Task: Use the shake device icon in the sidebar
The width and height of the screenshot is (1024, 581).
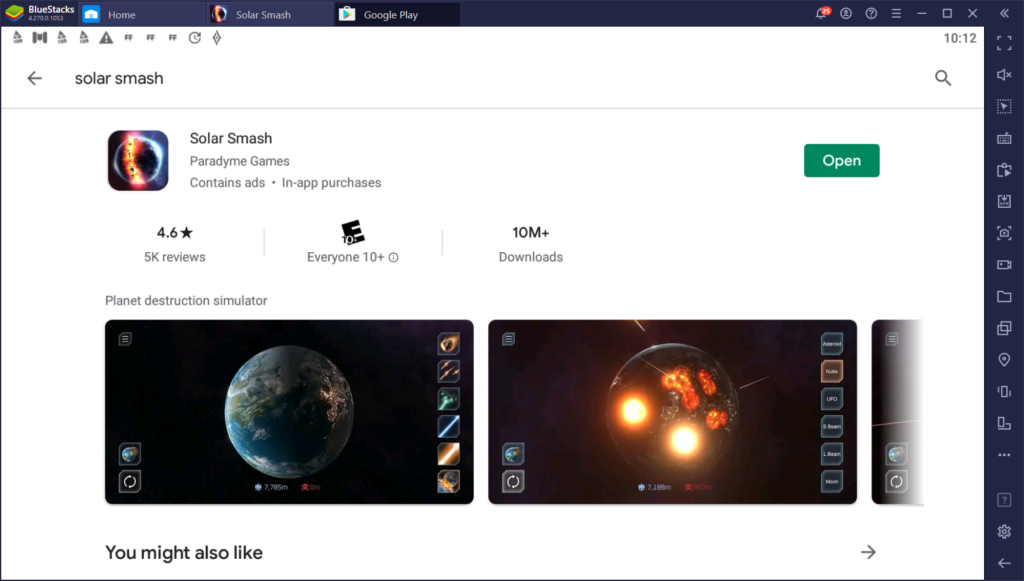Action: pos(1004,391)
